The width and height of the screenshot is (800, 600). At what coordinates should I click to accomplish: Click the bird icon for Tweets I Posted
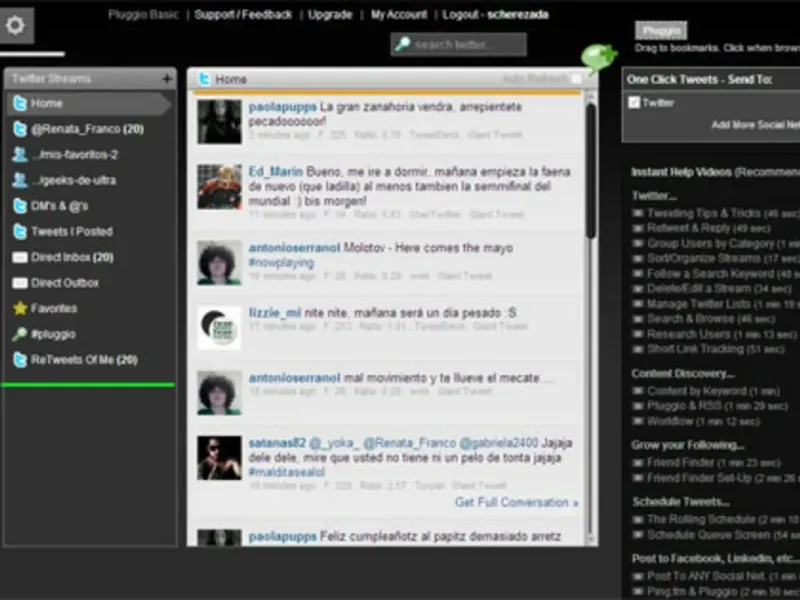tap(20, 232)
